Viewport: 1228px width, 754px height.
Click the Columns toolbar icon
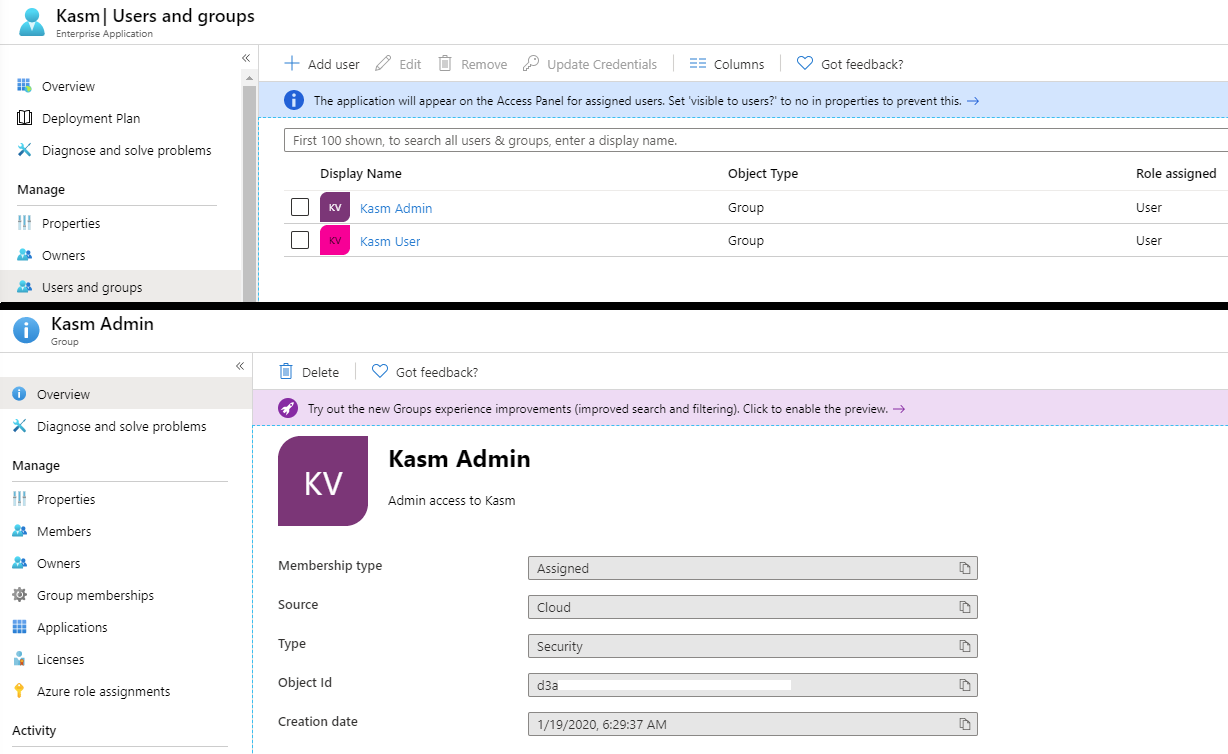[698, 64]
